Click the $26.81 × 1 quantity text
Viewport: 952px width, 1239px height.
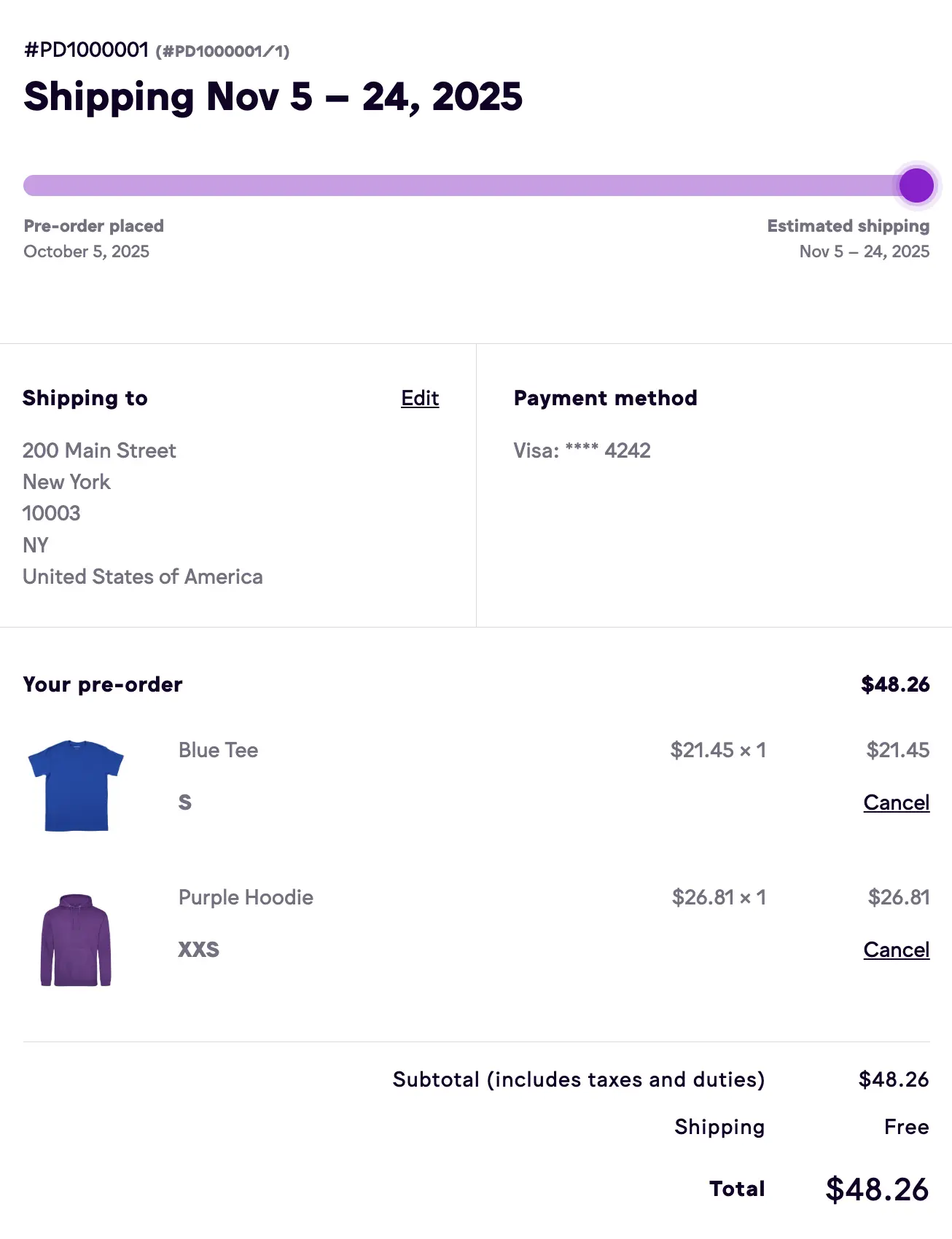point(718,897)
